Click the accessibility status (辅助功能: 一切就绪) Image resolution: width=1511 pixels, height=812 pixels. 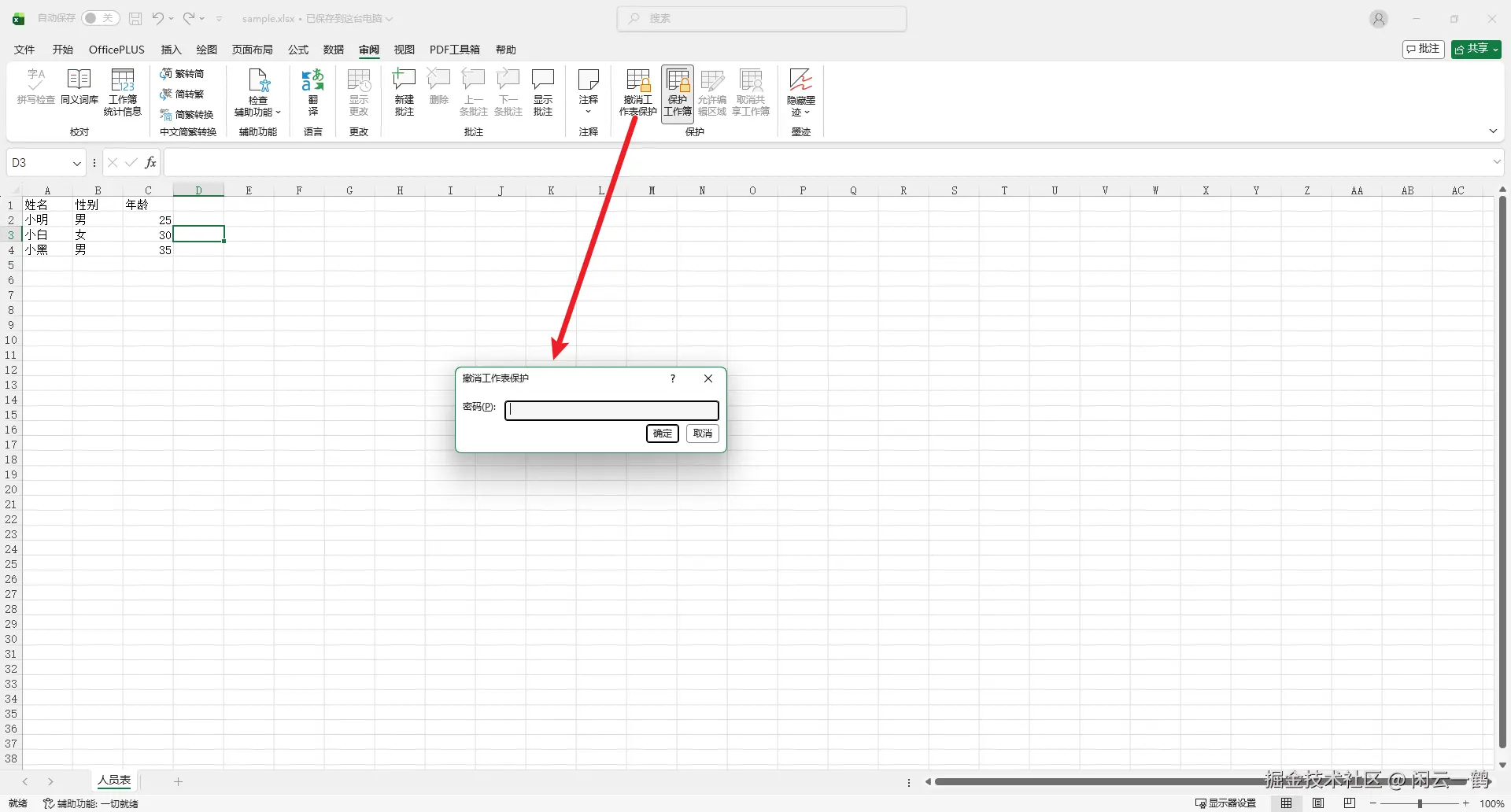[x=91, y=803]
